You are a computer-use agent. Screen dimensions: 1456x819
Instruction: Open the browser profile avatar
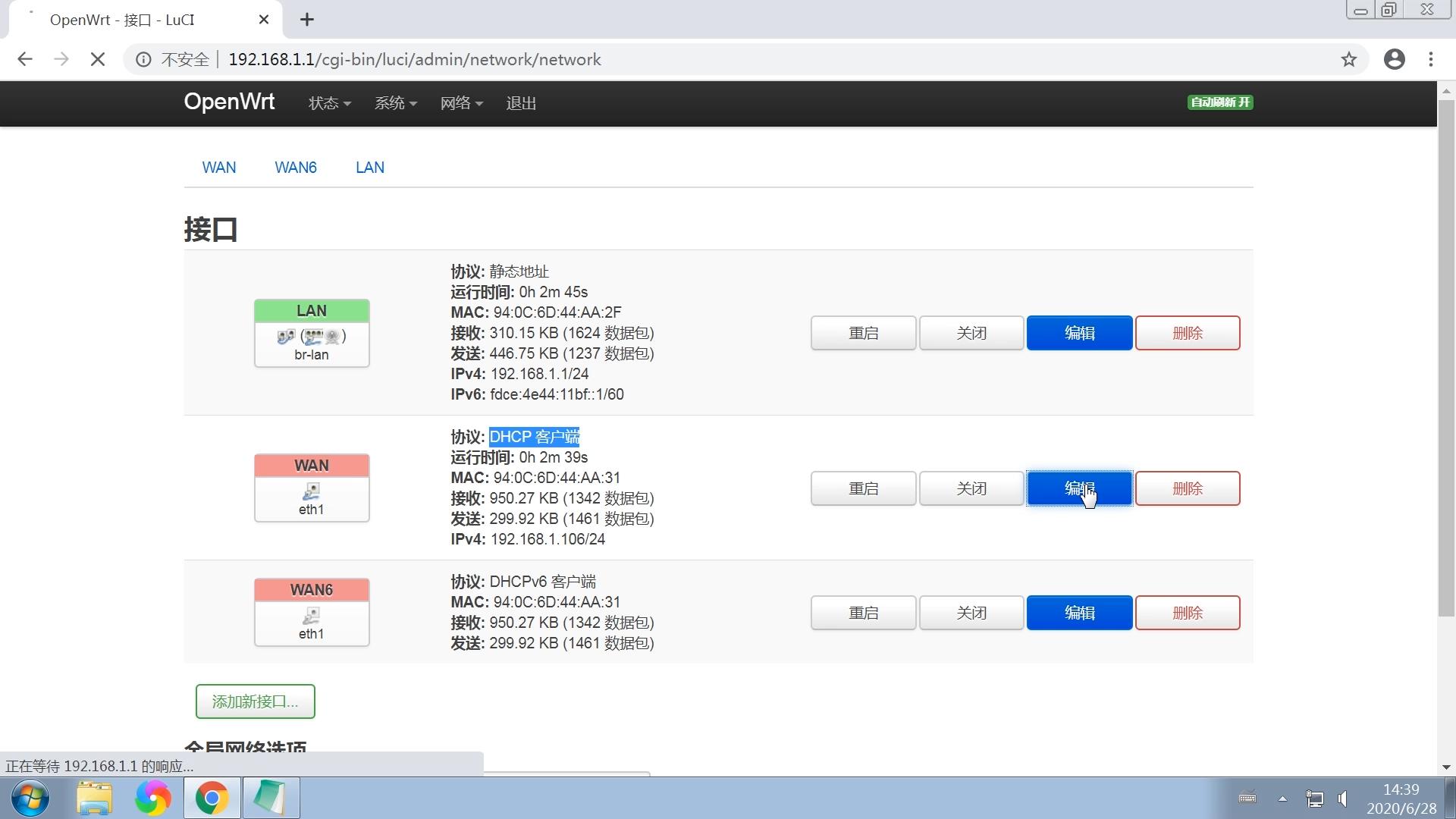1395,59
